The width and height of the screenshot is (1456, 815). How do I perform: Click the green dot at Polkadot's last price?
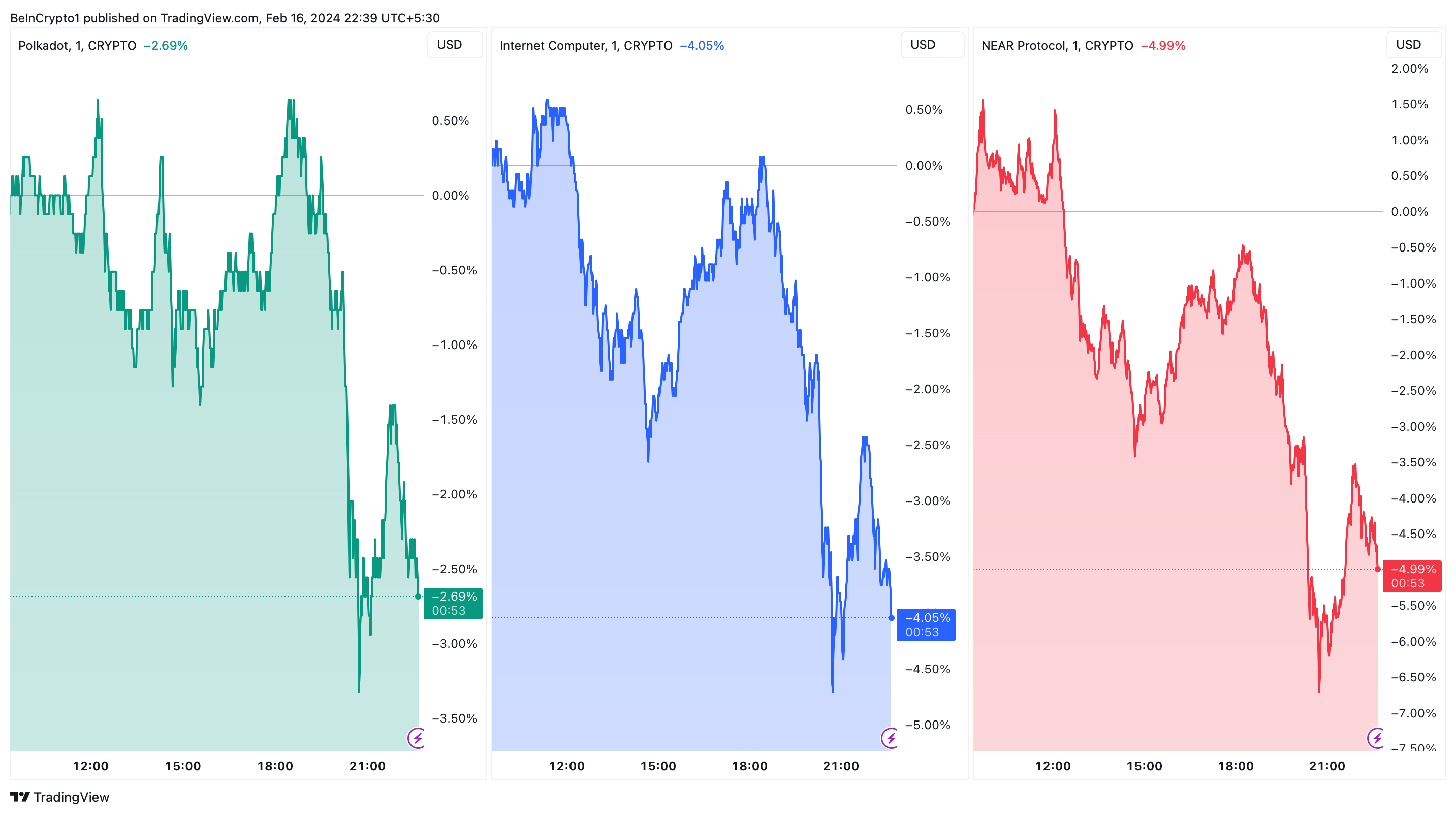(418, 597)
